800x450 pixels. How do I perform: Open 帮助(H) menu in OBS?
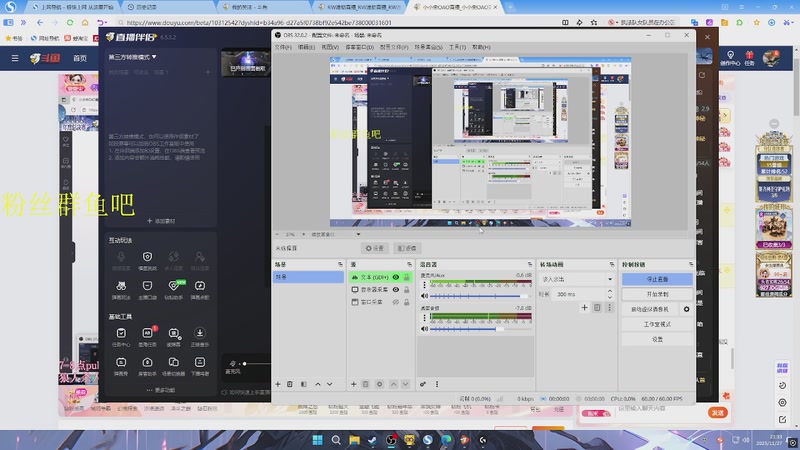(481, 47)
